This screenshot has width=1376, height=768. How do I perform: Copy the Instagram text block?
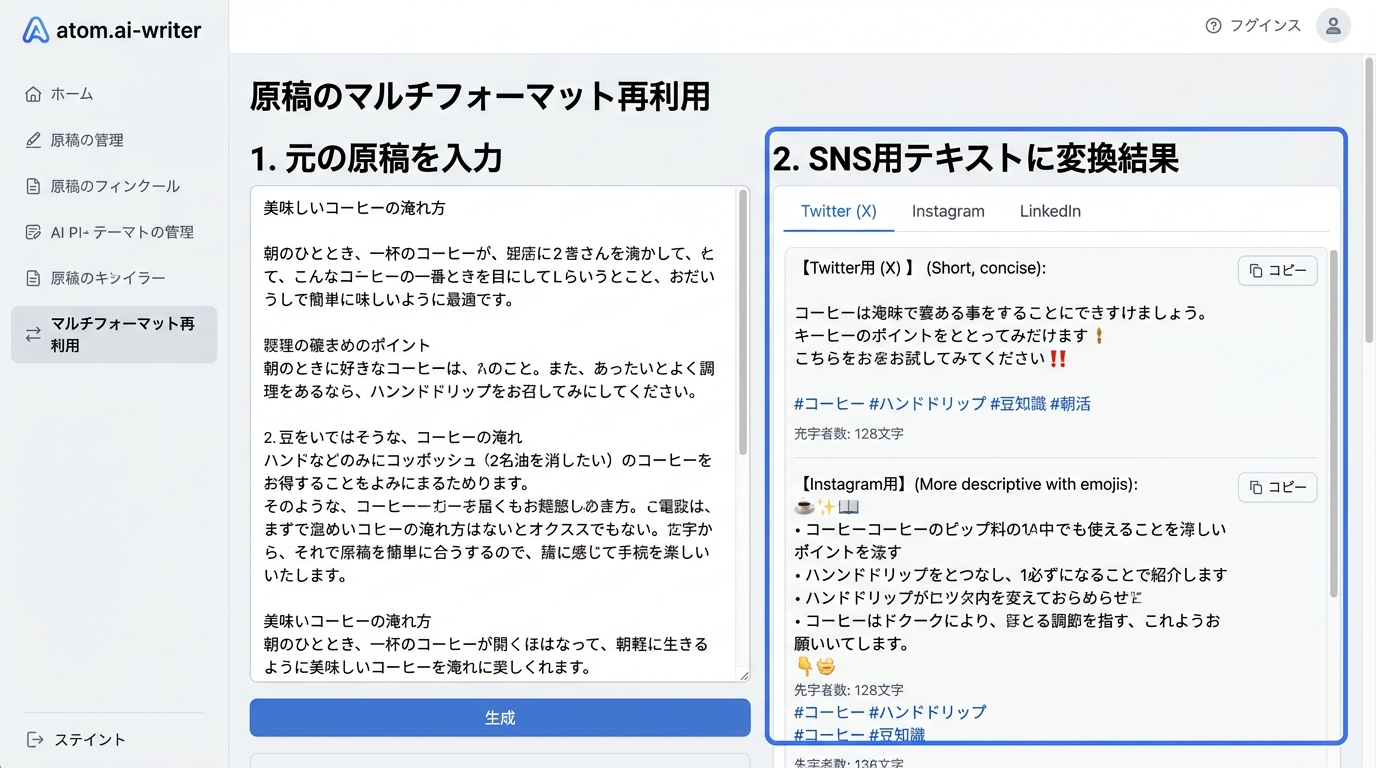pyautogui.click(x=1277, y=487)
